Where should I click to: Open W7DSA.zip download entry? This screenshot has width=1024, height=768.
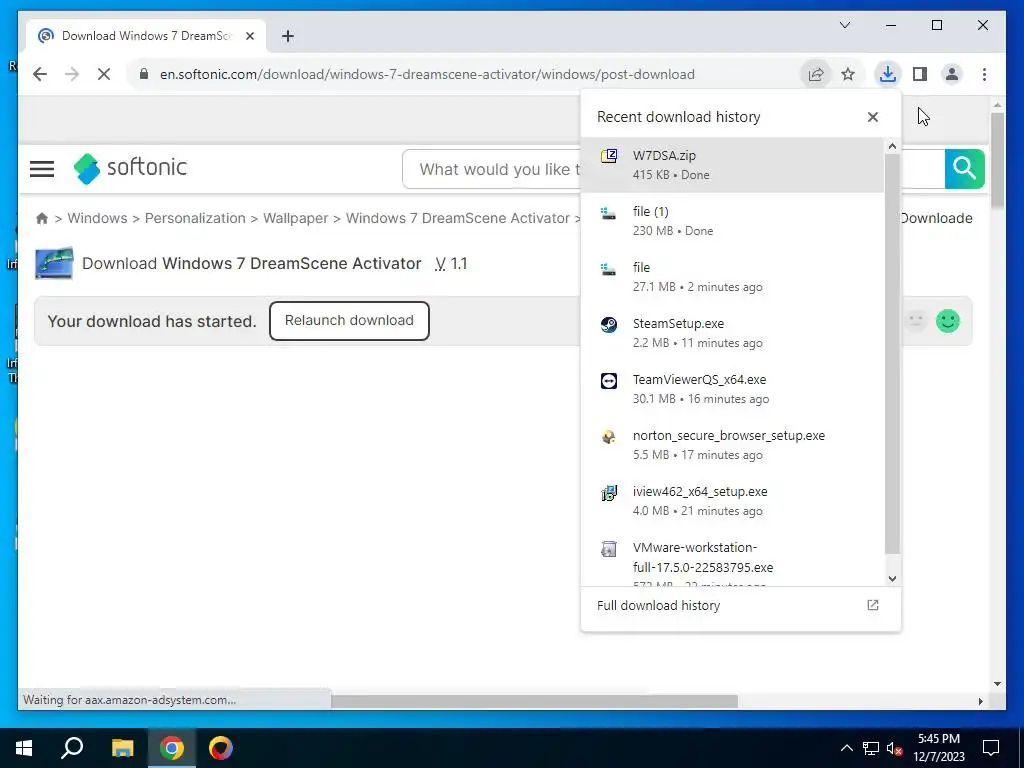click(732, 165)
